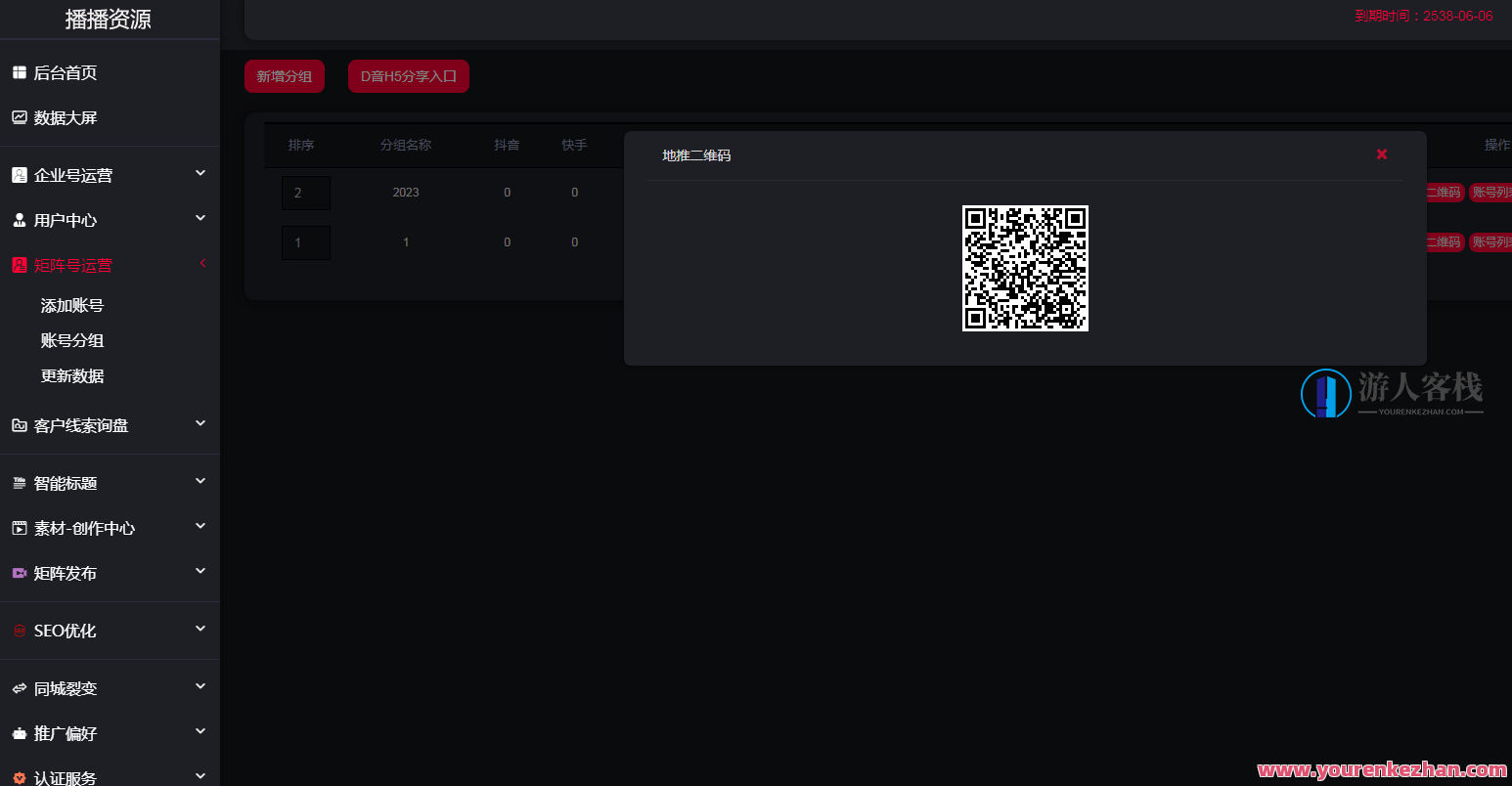This screenshot has height=786, width=1512.
Task: Click the sort input showing 2
Action: pos(306,192)
